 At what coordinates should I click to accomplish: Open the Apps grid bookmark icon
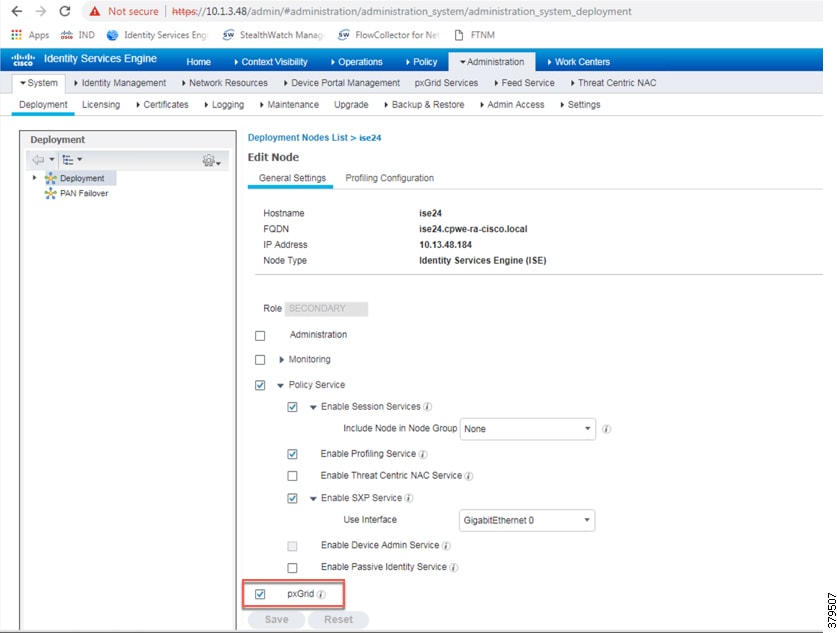pyautogui.click(x=17, y=35)
